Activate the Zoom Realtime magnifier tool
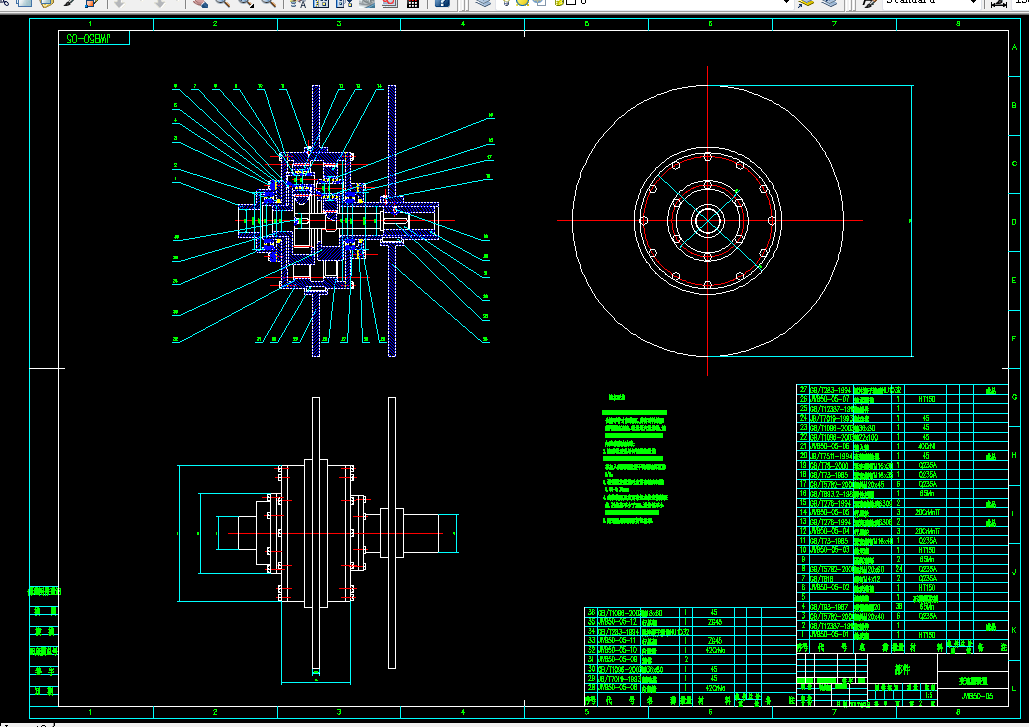This screenshot has width=1029, height=727. (222, 3)
